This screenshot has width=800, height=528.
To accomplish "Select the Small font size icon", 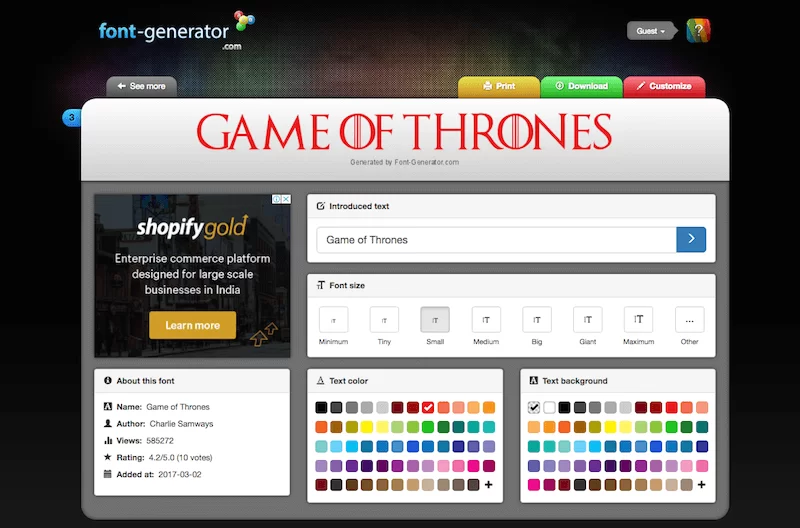I will (x=435, y=320).
